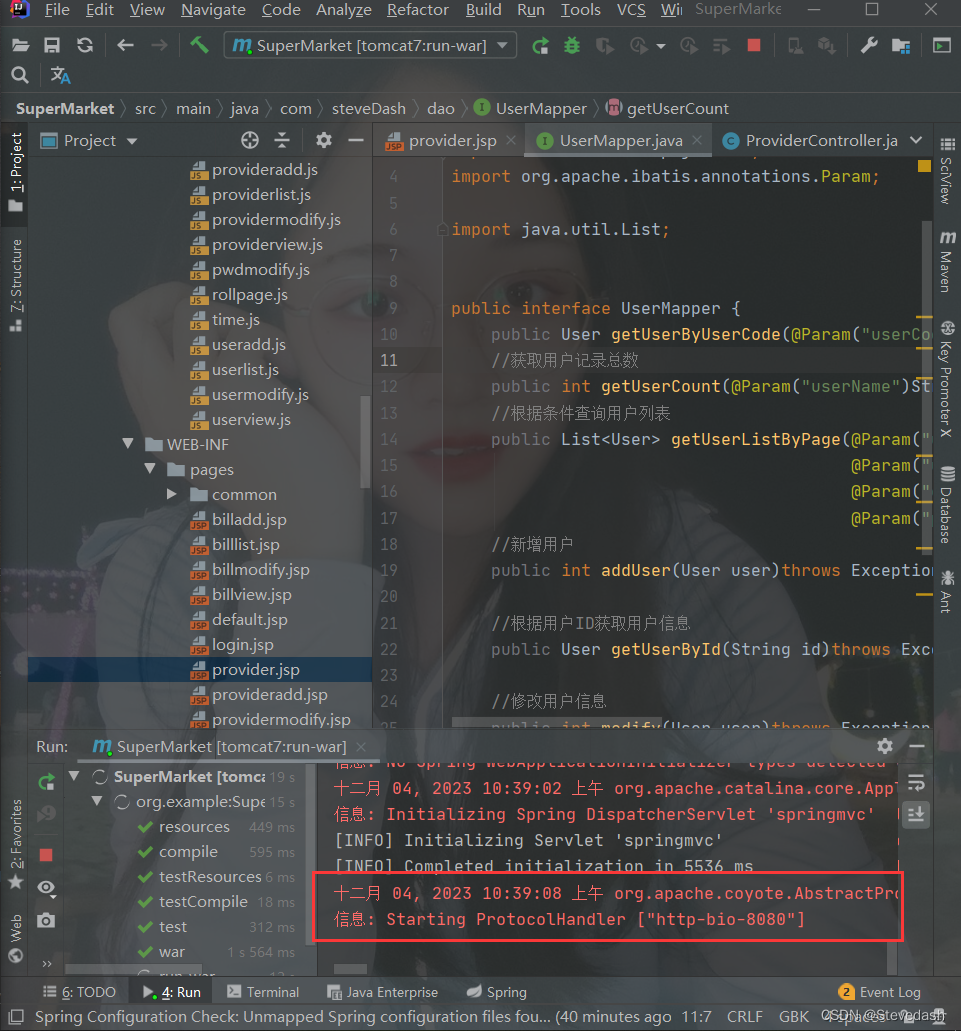Navigate back with the left arrow
The width and height of the screenshot is (961, 1031).
point(125,45)
